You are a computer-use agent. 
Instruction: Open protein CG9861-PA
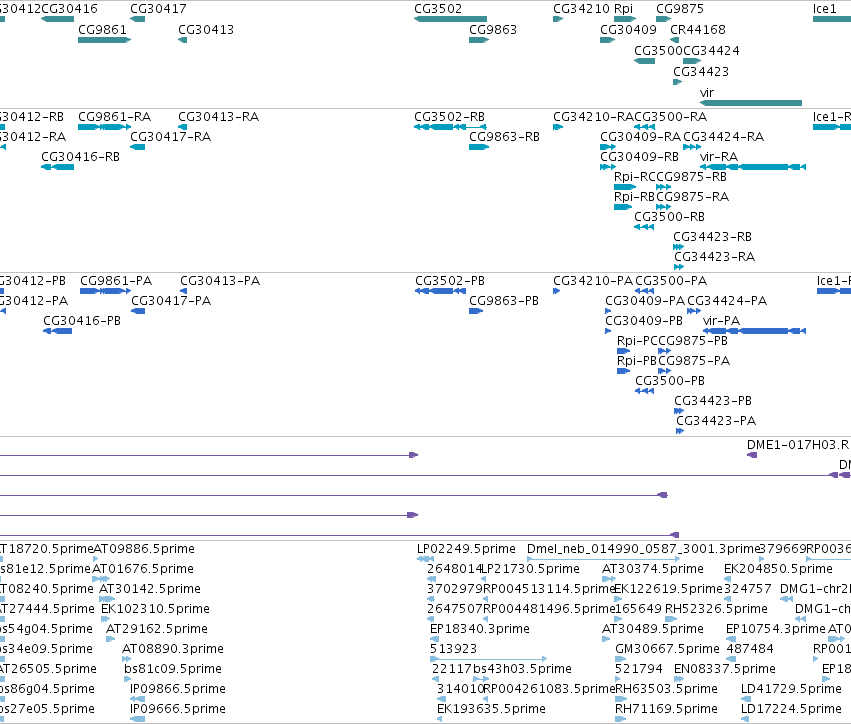coord(105,291)
